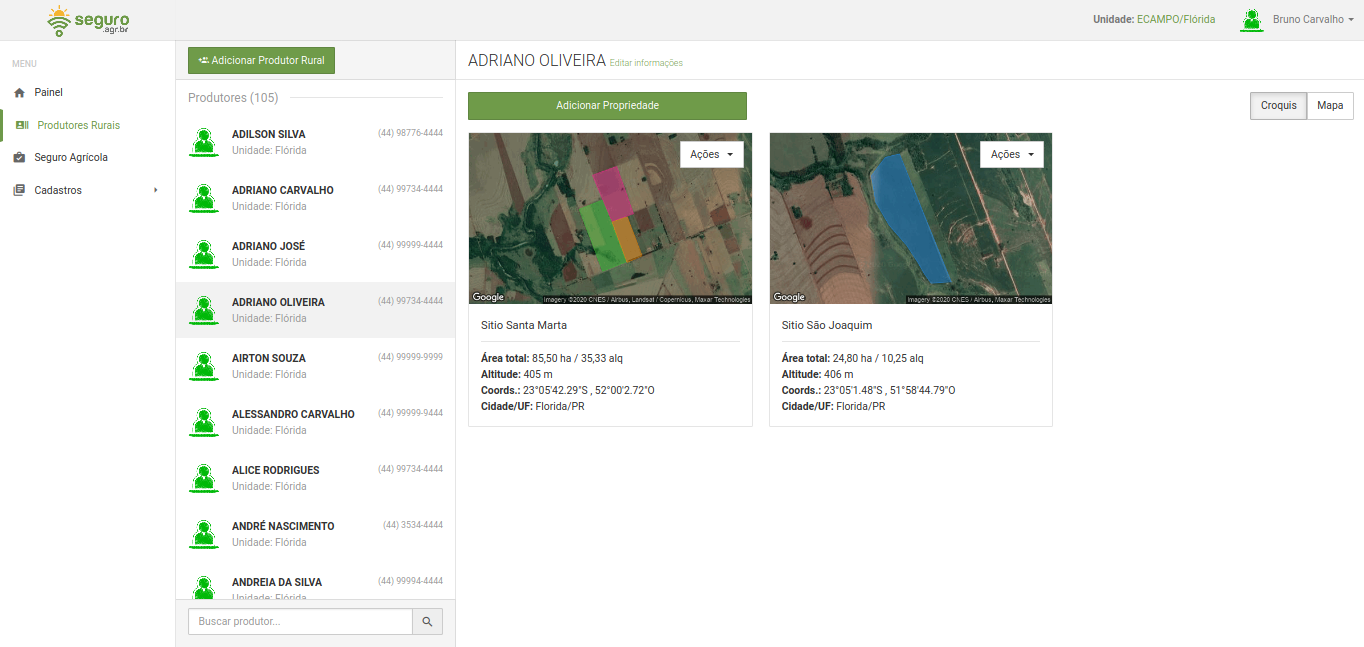Click the avatar icon of ADRIANO OLIVEIRA
This screenshot has width=1364, height=647.
204,310
